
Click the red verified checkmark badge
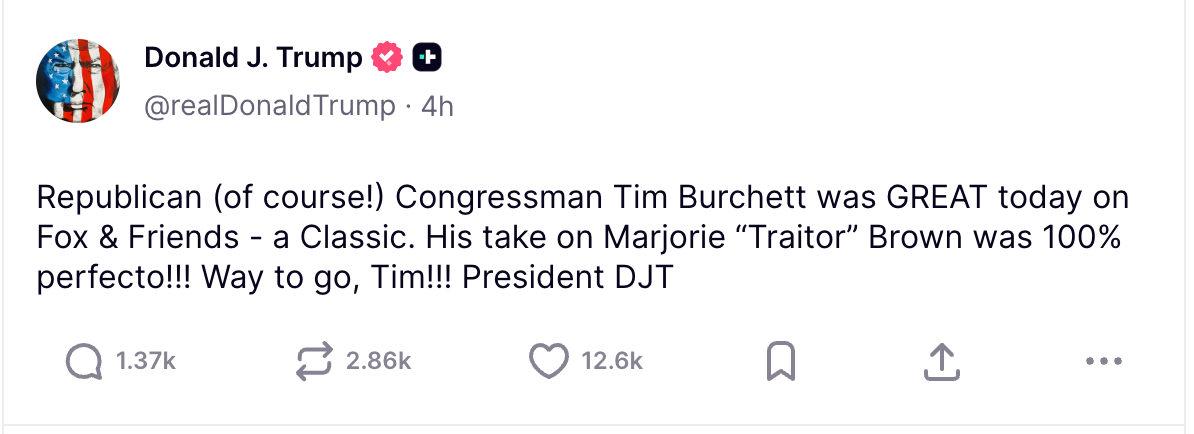click(x=385, y=58)
